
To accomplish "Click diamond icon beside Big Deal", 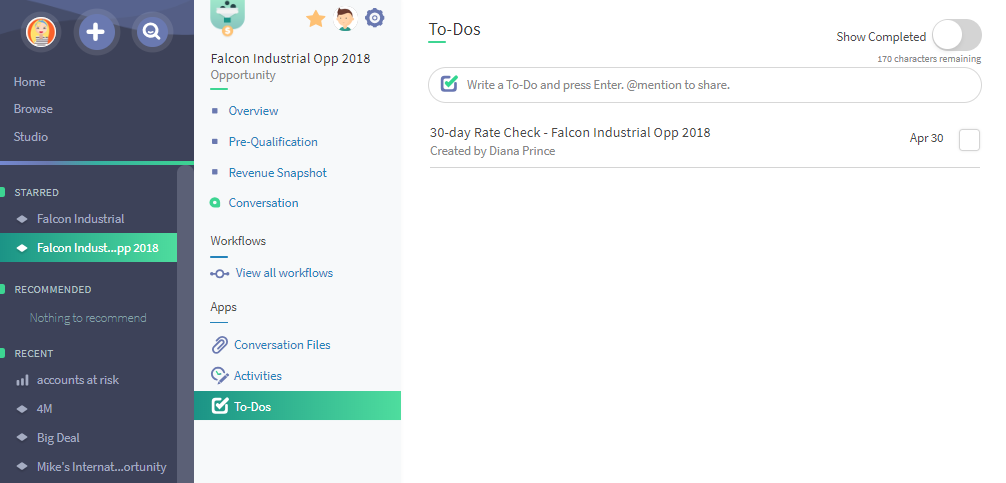I will coord(22,438).
